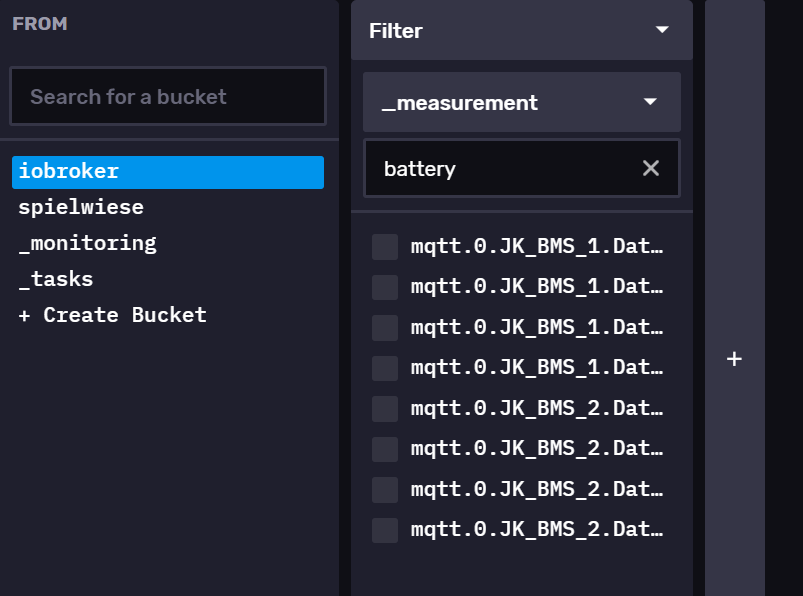Focus the Search for a bucket field
The height and width of the screenshot is (596, 803).
coord(168,96)
